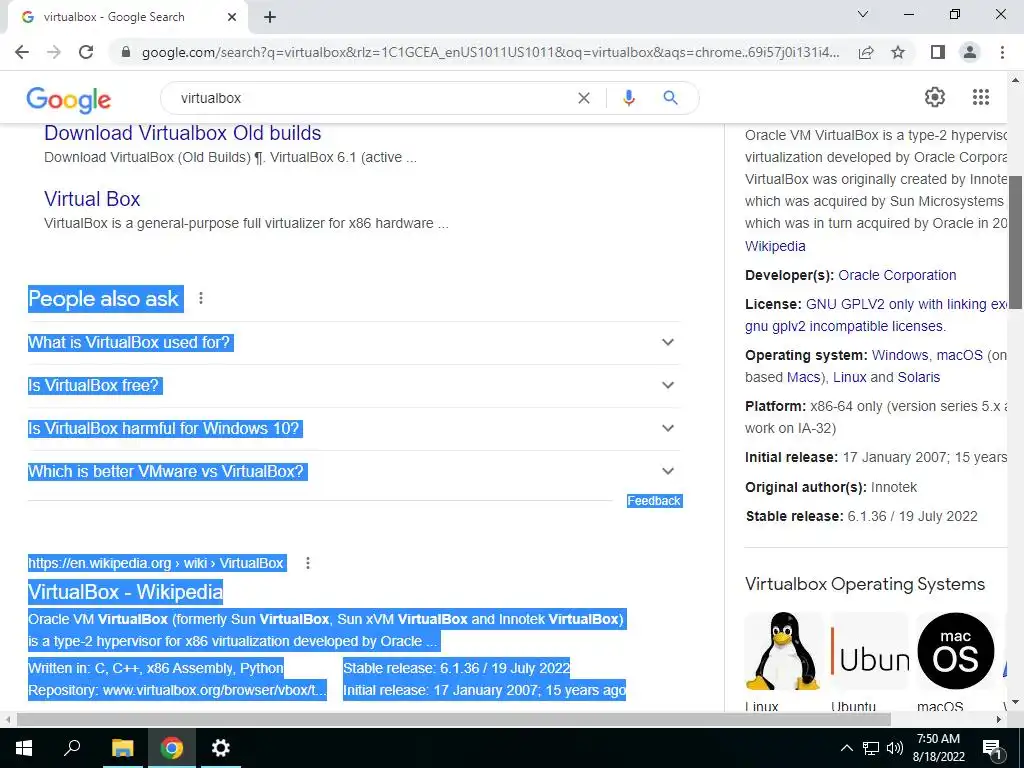Expand Is VirtualBox harmful for Windows 10

354,429
